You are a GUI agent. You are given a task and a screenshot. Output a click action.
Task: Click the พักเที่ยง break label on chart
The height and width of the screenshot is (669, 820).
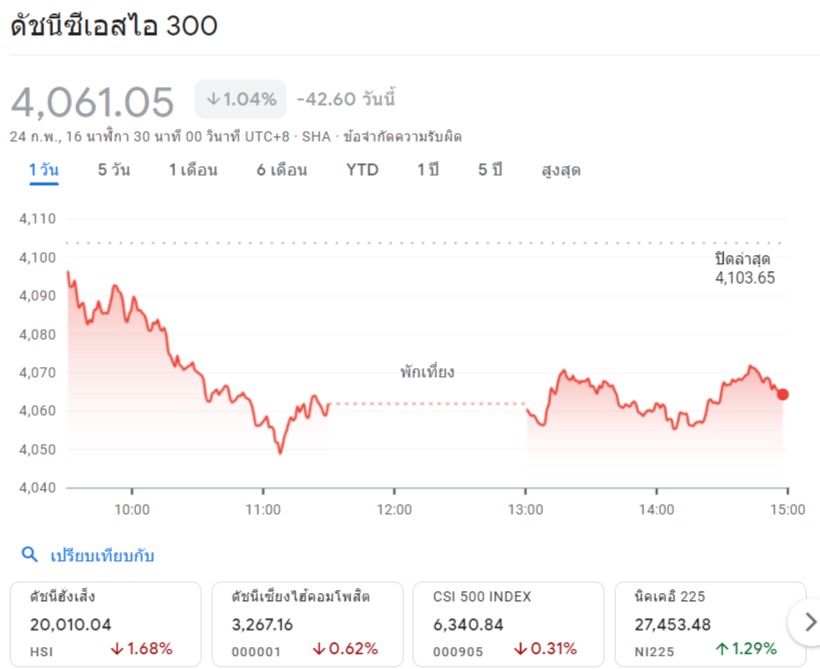click(x=427, y=372)
